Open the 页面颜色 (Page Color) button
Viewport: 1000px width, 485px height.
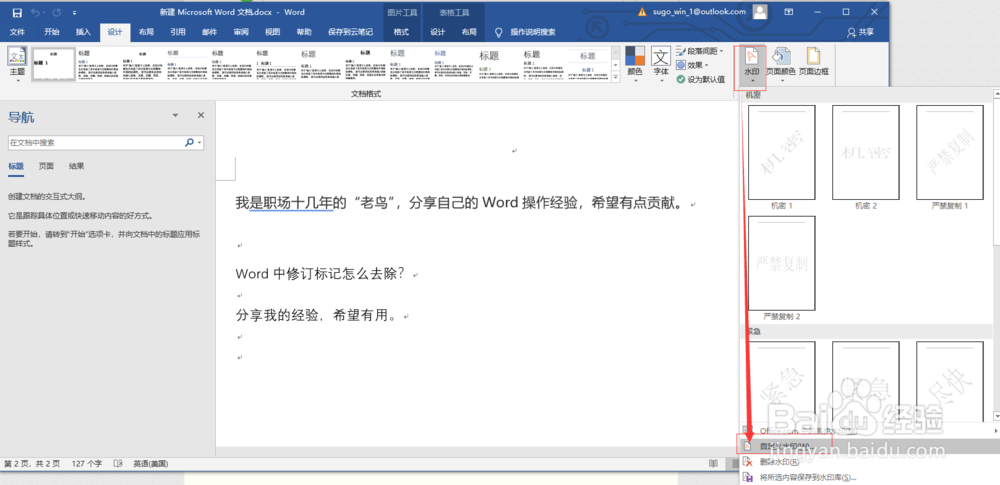(x=781, y=64)
